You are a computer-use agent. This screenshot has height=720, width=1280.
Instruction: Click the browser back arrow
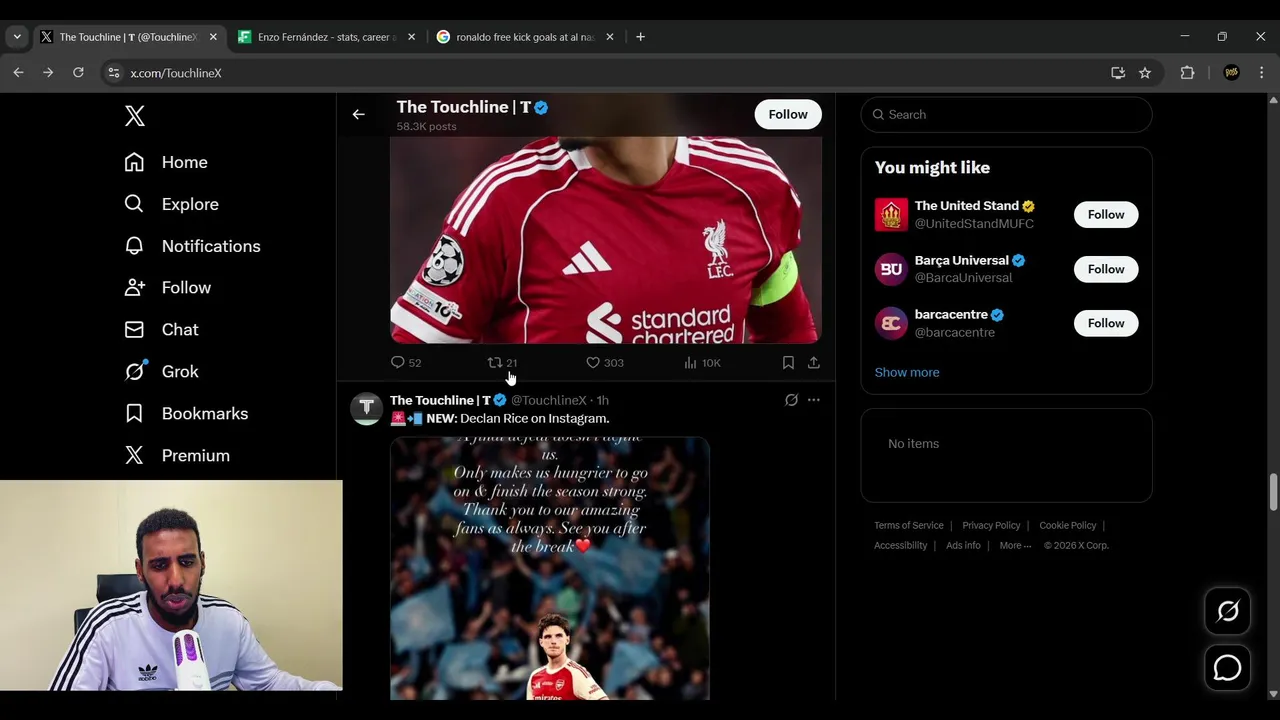click(x=18, y=73)
